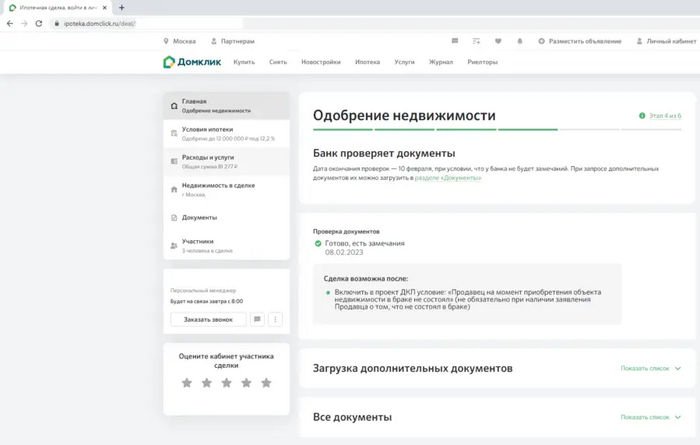700x445 pixels.
Task: Follow the разделе «Документы» link
Action: [x=448, y=178]
